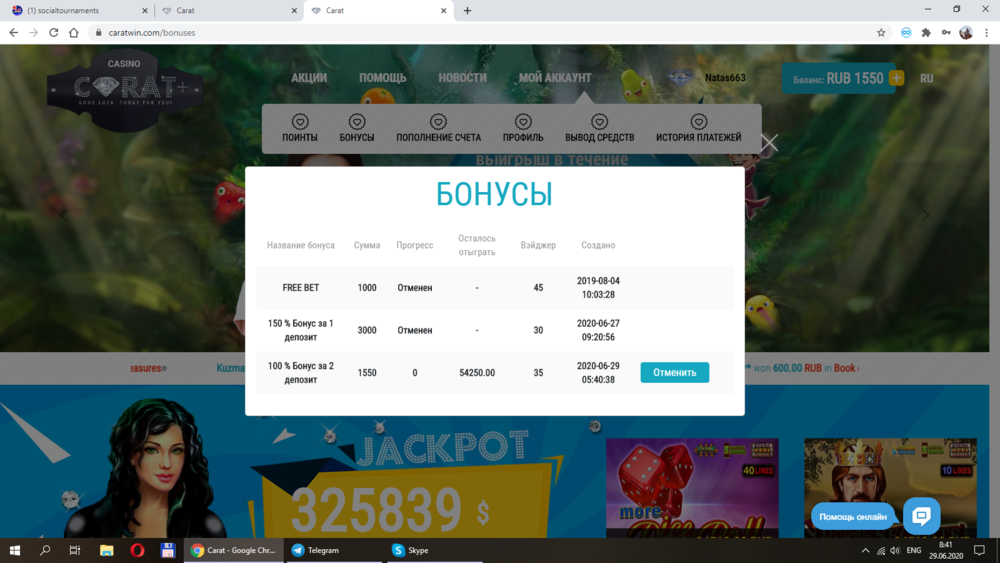Image resolution: width=1000 pixels, height=563 pixels.
Task: Open the НОВОСТИ menu
Action: pos(462,78)
